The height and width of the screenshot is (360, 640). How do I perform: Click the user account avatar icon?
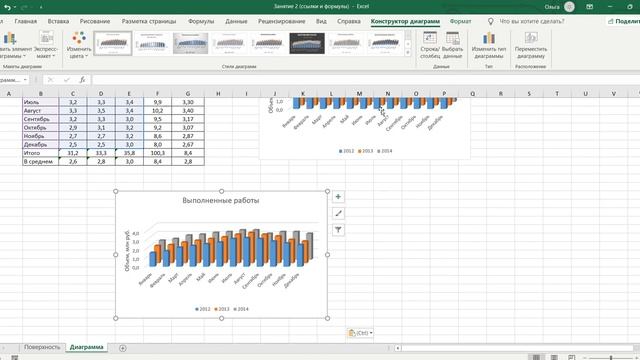click(569, 7)
